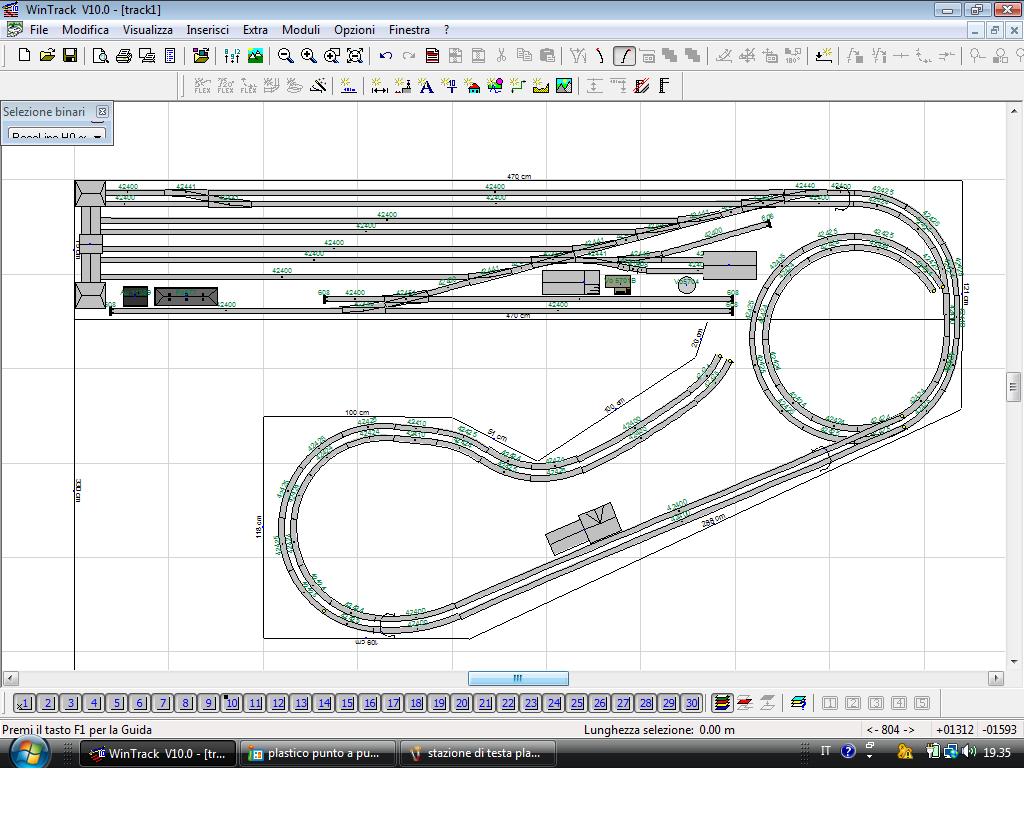
Task: Click the striped red layers hatch icon
Action: coord(642,85)
